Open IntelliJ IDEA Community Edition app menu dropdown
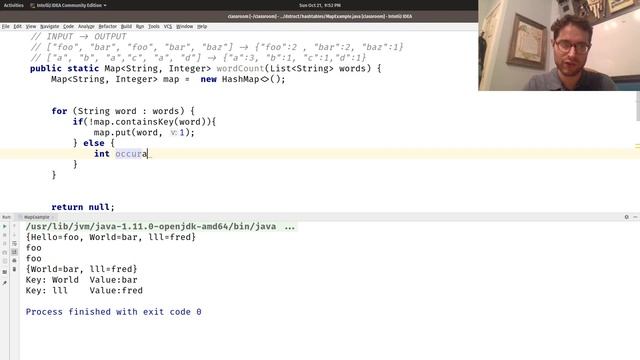 pos(68,5)
